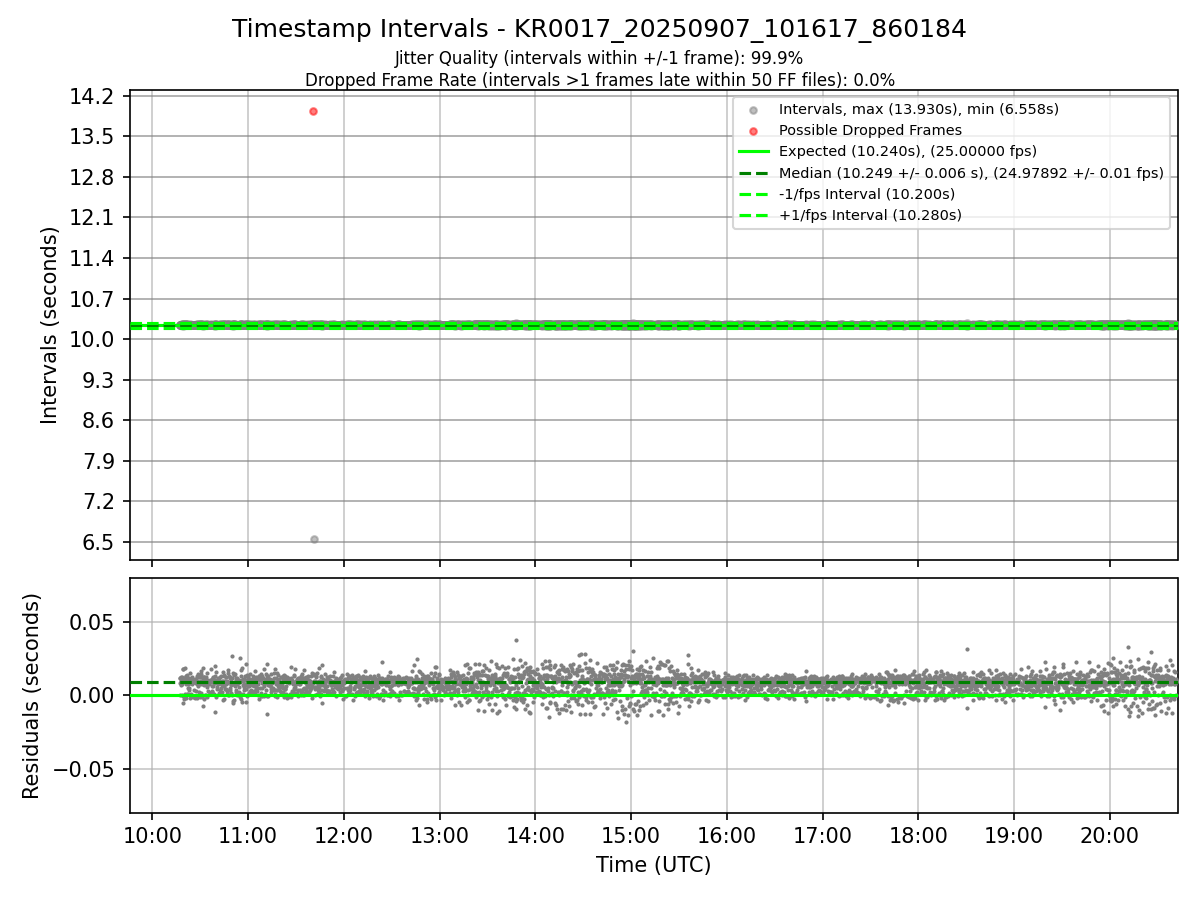Click the gray minimum interval point near 6.5s
This screenshot has height=900, width=1200.
(314, 539)
